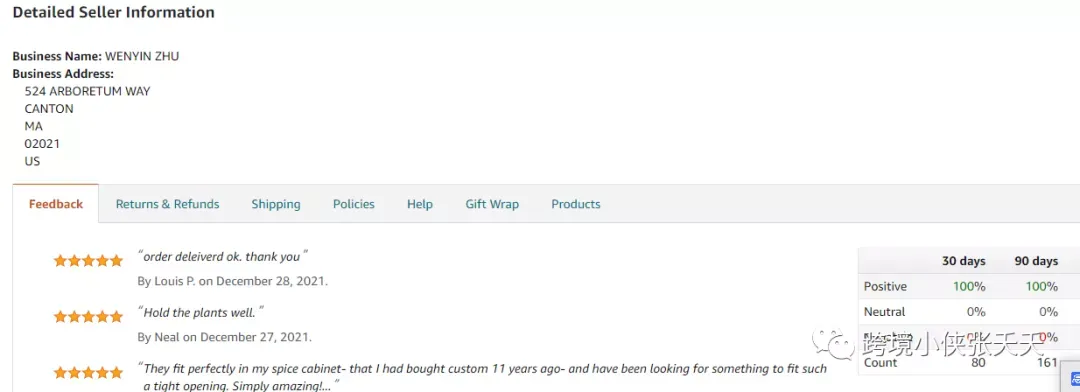This screenshot has width=1080, height=392.
Task: Click the 'Hold the plants well.' review text
Action: pos(200,312)
